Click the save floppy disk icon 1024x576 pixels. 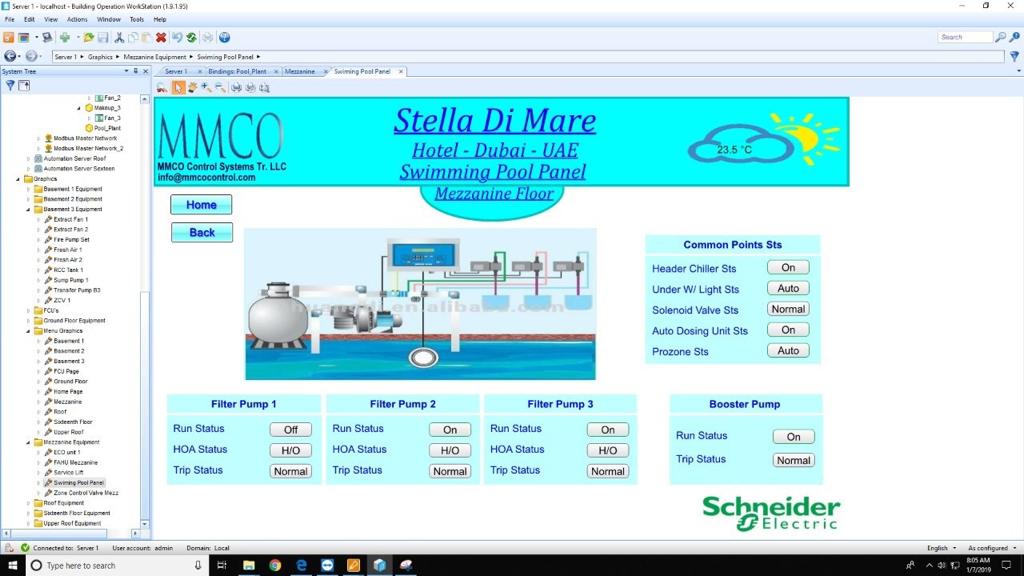tap(103, 38)
